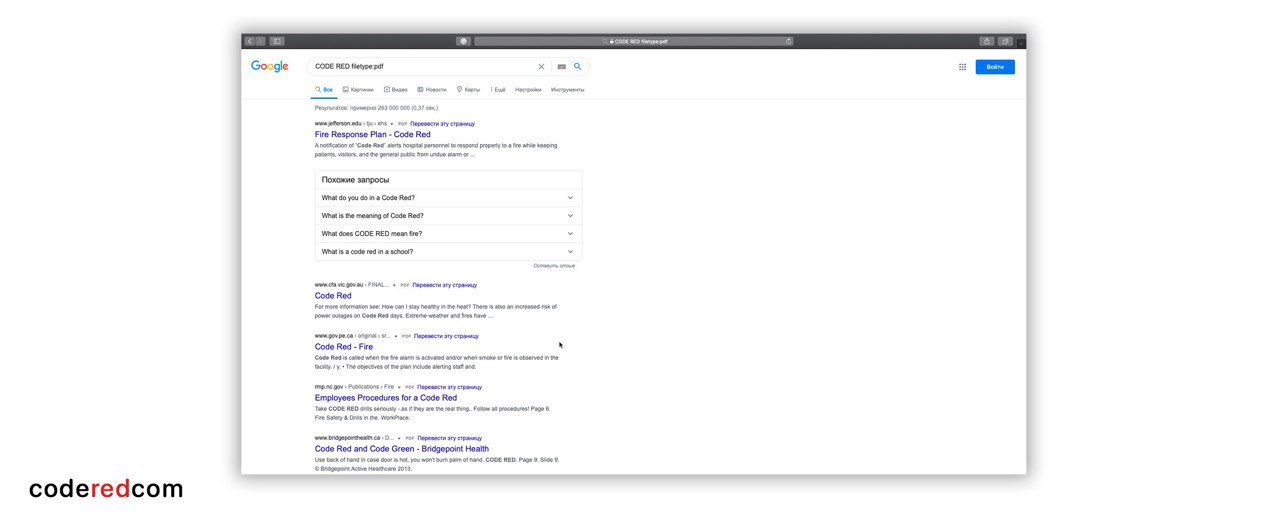Click Перевести эту страницу for rmp.nc.gov result
The image size is (1280, 512).
click(449, 387)
